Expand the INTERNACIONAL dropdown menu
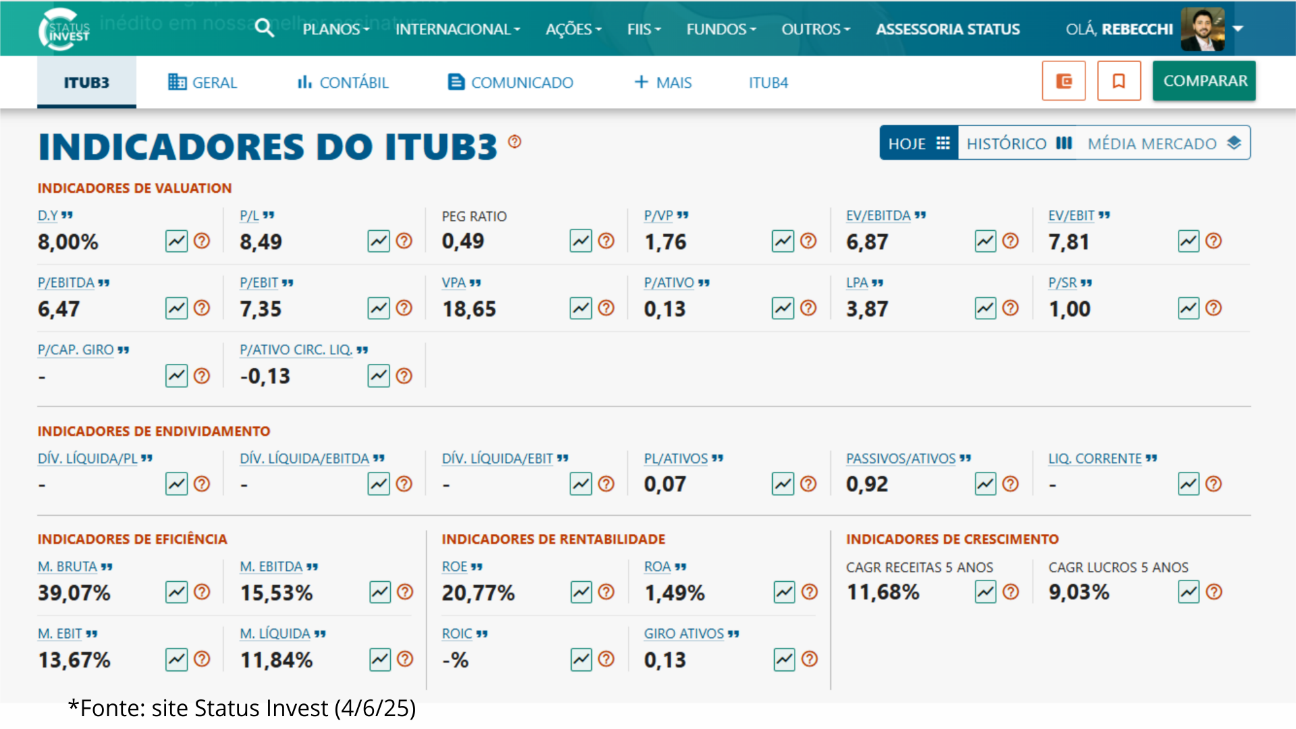Image resolution: width=1296 pixels, height=729 pixels. 458,29
